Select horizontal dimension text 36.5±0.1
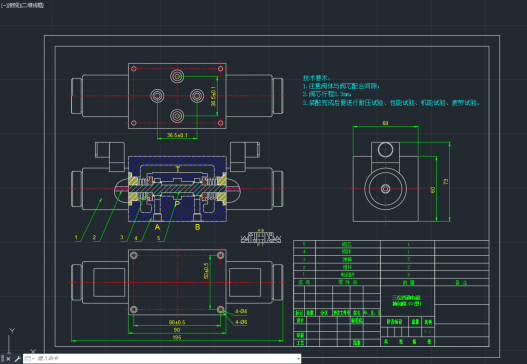Screen dimensions: 527x364 click(x=177, y=135)
